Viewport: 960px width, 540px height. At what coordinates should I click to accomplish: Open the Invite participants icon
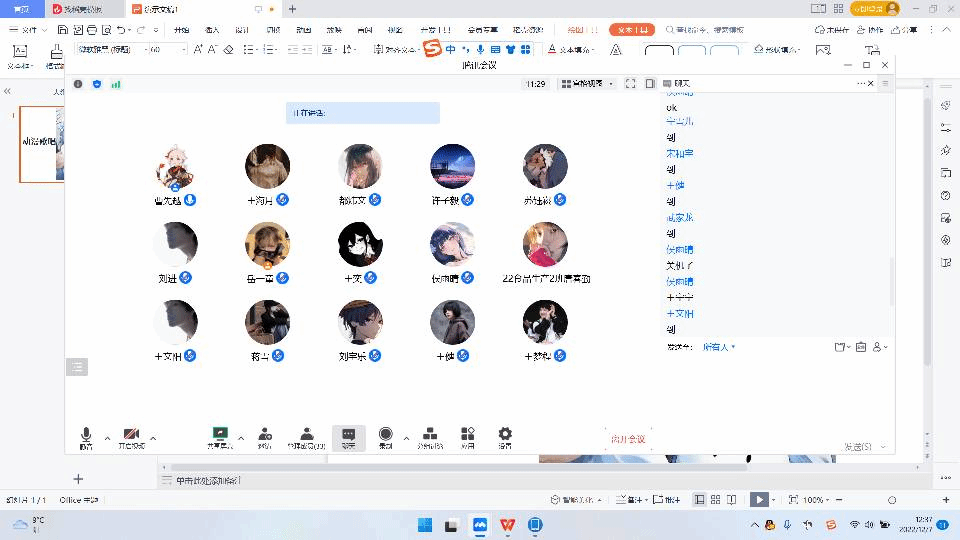[264, 436]
